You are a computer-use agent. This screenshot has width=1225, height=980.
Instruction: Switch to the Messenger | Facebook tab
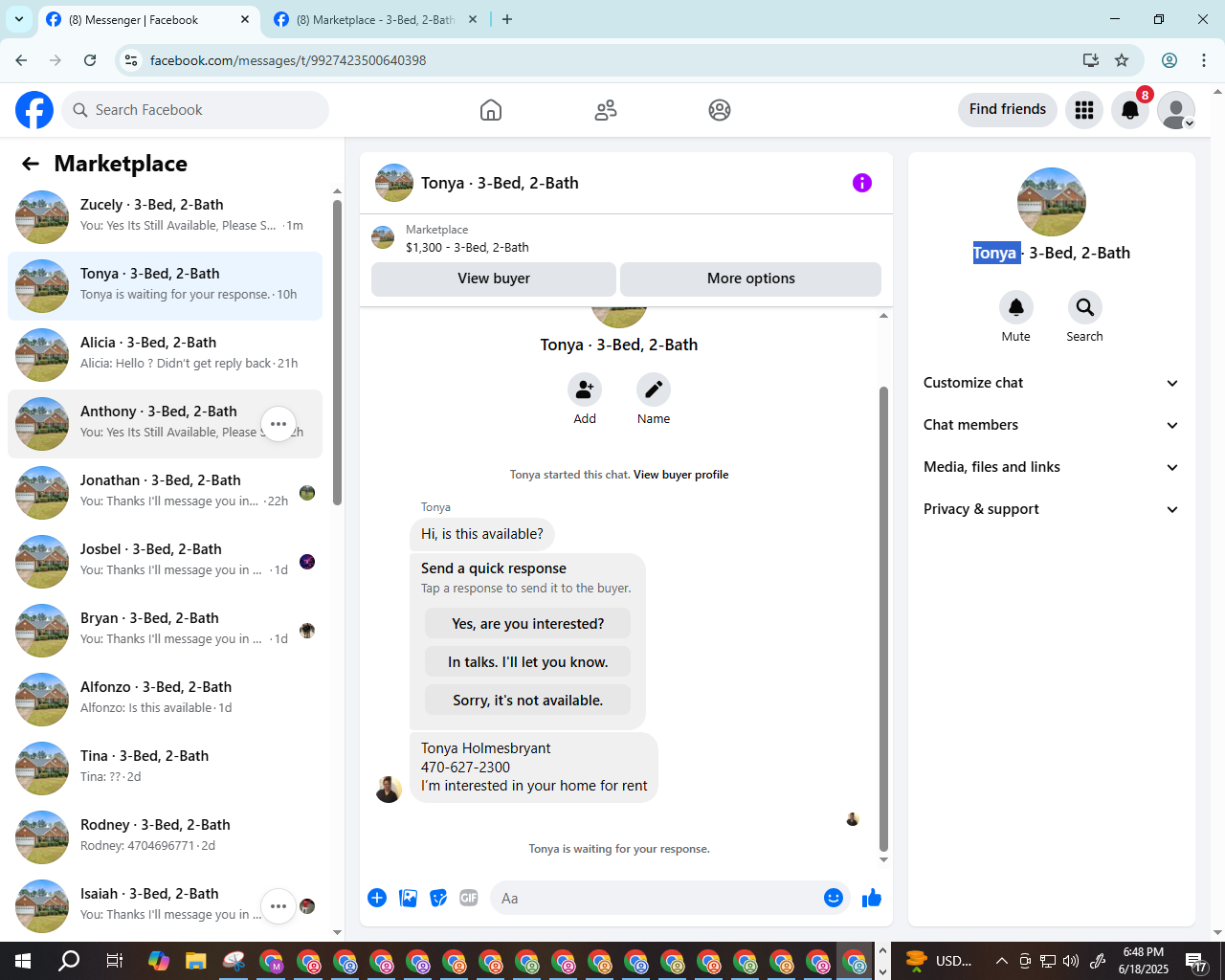coord(148,20)
